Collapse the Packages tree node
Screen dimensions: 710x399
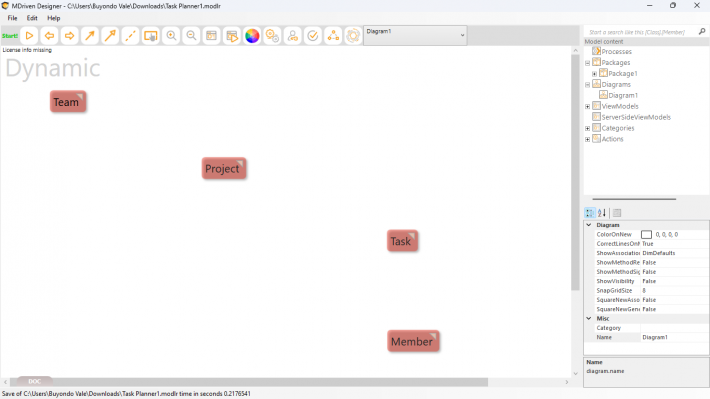588,63
